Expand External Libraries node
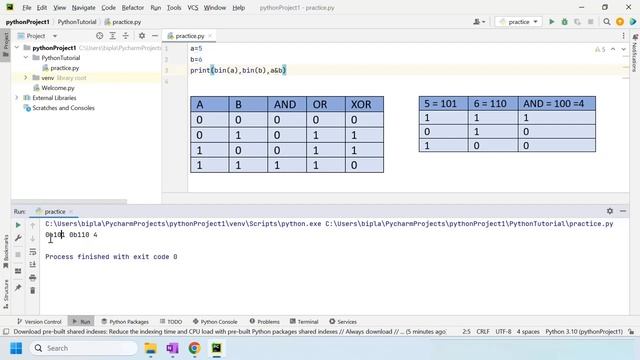Screen dimensions: 640x360 click(x=17, y=98)
